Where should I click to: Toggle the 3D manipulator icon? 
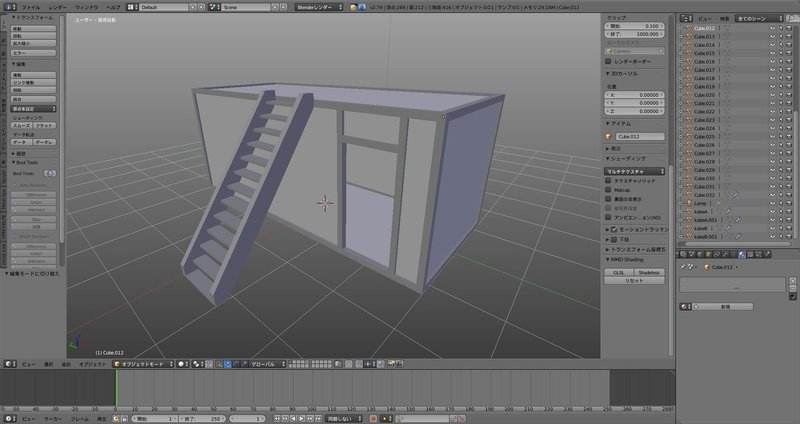219,364
